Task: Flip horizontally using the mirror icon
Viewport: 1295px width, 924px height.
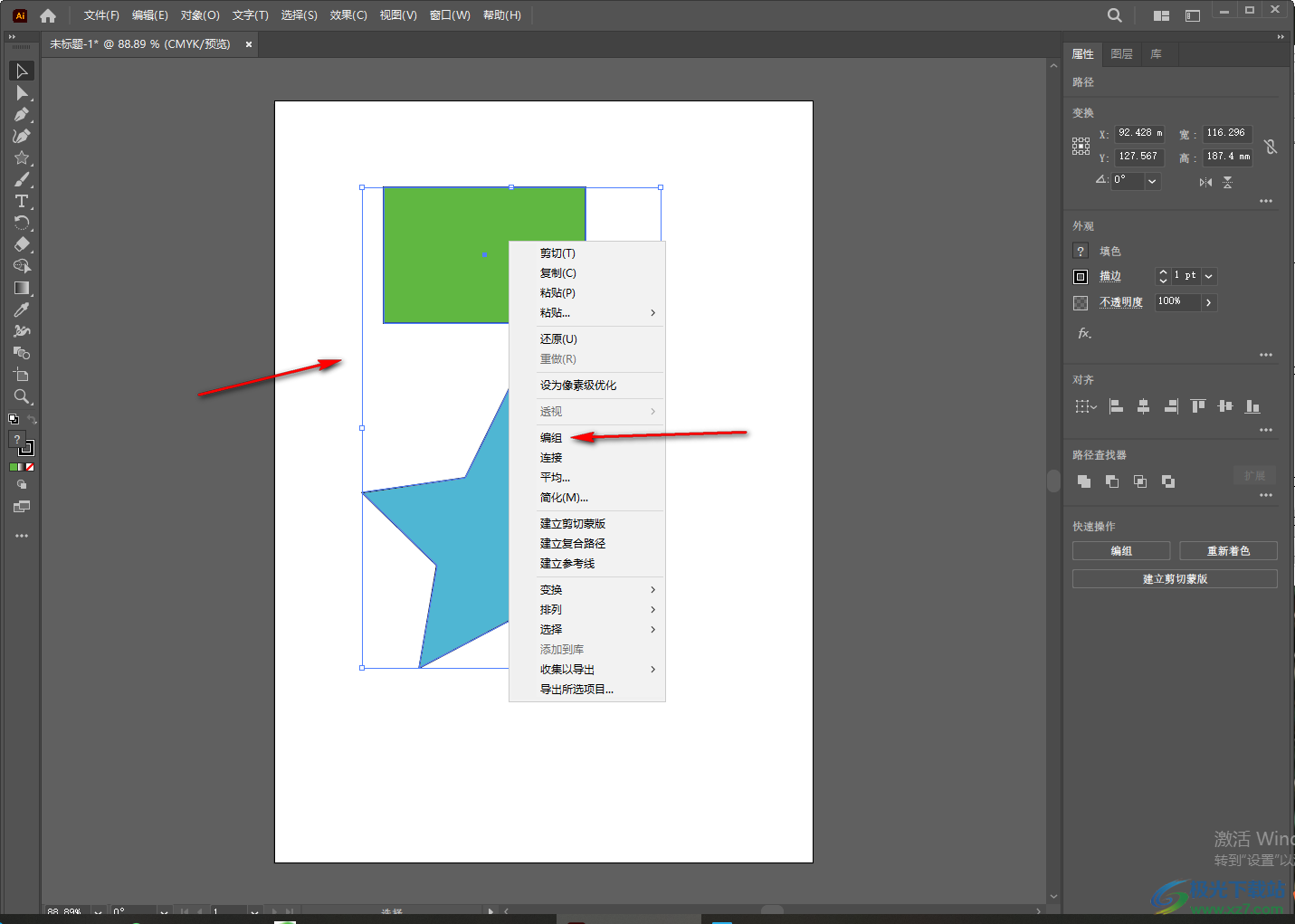Action: 1205,182
